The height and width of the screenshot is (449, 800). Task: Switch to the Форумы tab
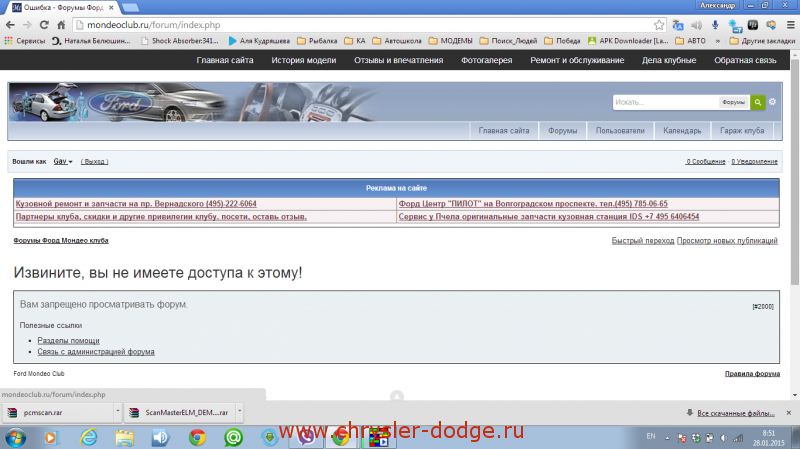click(562, 131)
